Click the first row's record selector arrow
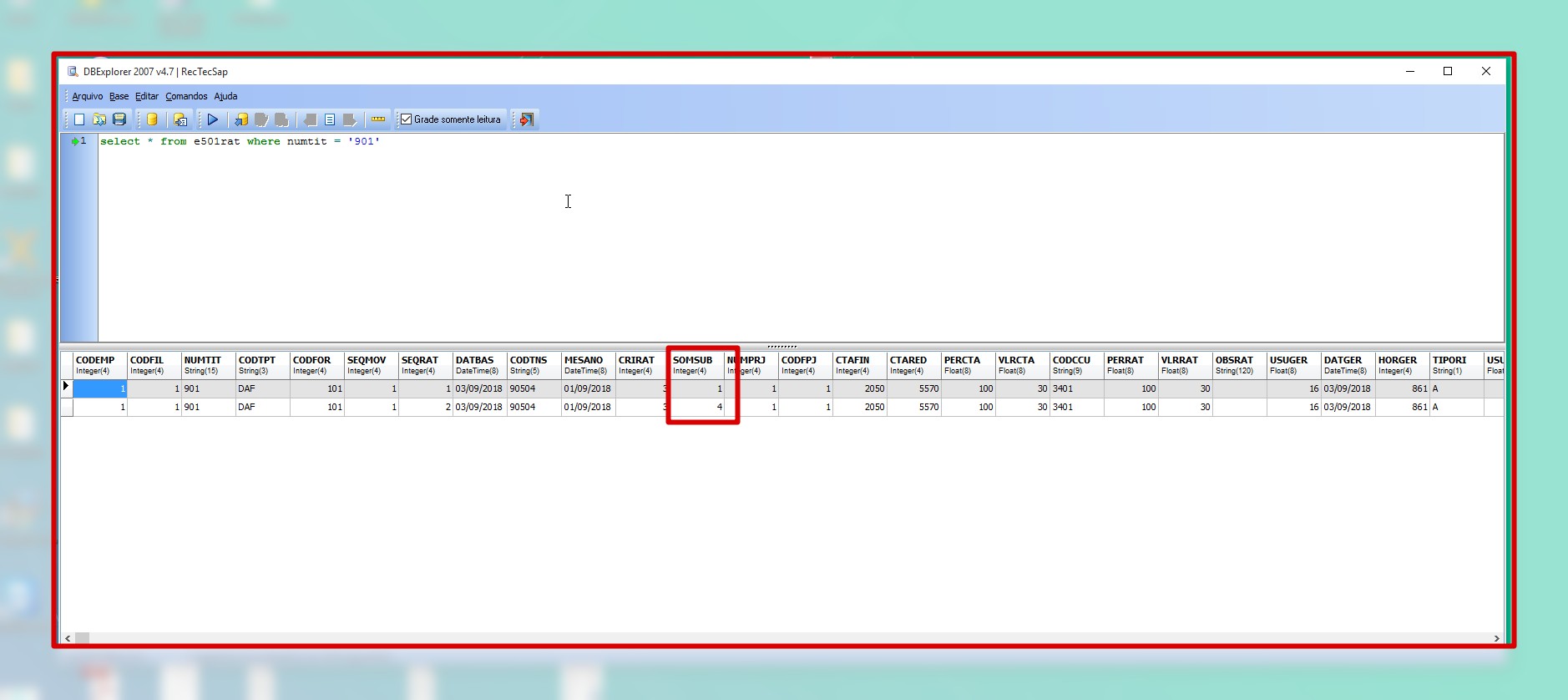This screenshot has width=1568, height=700. coord(66,387)
